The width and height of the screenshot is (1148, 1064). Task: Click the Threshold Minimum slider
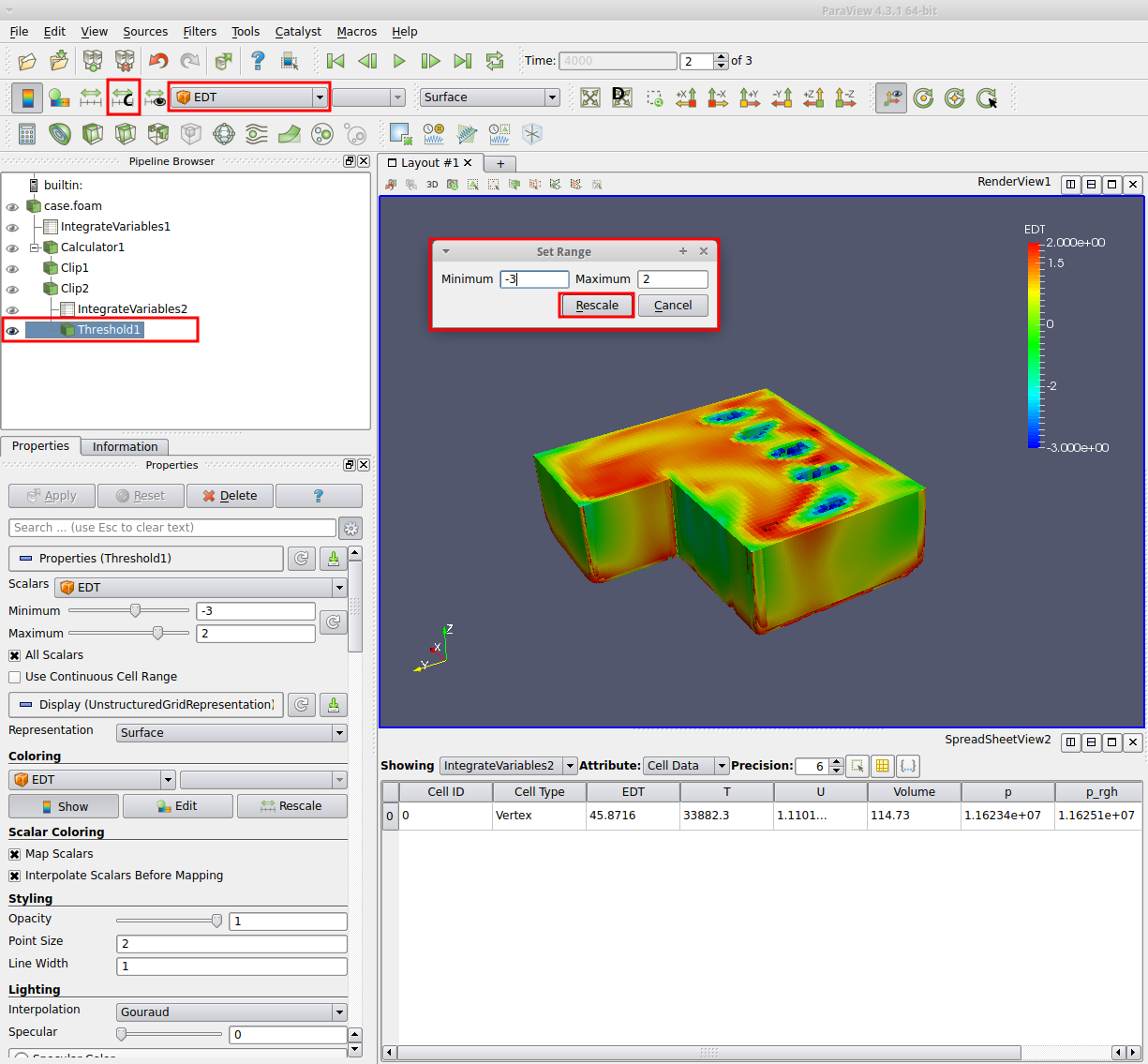point(135,610)
